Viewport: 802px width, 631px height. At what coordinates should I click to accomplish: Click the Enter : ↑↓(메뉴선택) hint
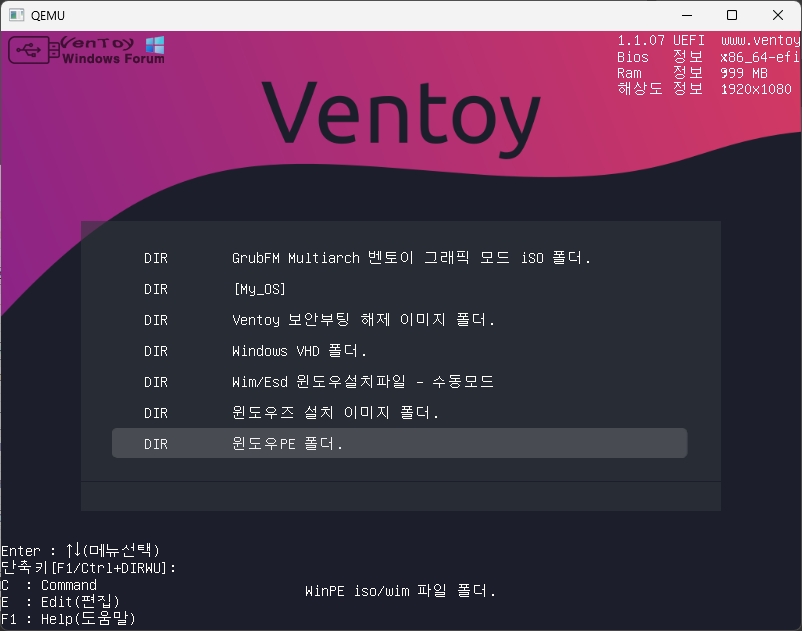pos(80,551)
